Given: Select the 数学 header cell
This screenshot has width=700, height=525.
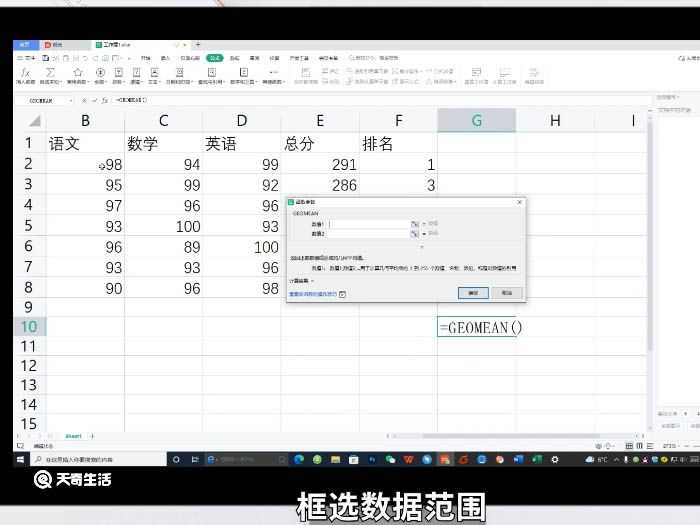Looking at the screenshot, I should click(x=163, y=143).
